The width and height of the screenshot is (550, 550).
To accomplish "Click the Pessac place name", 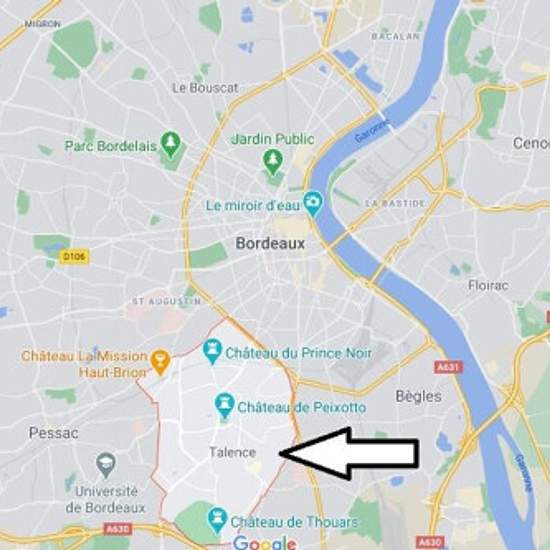I will click(54, 433).
